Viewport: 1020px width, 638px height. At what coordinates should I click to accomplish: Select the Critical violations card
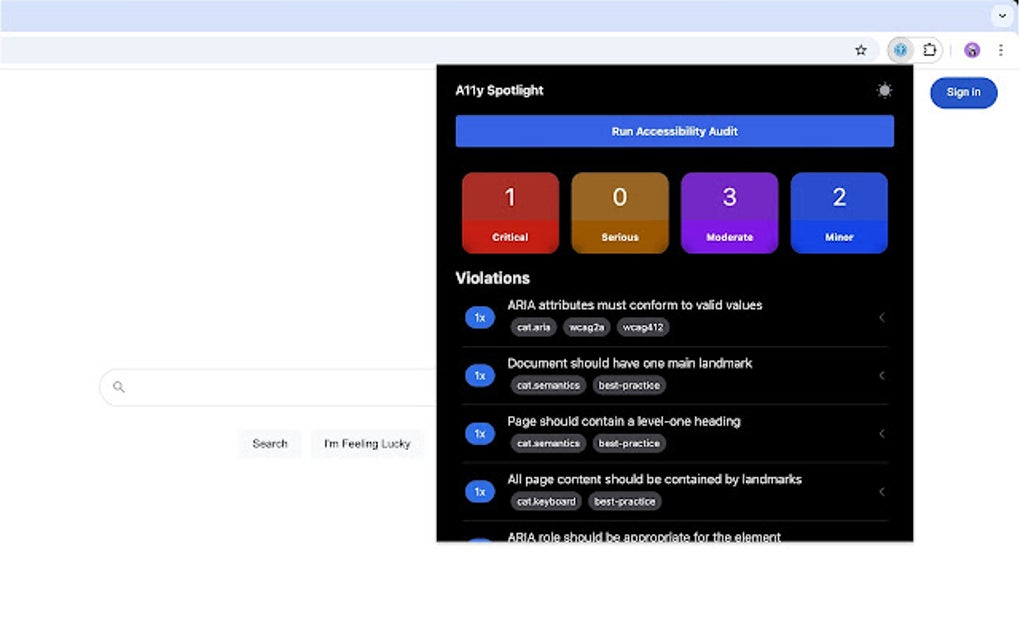[x=510, y=213]
